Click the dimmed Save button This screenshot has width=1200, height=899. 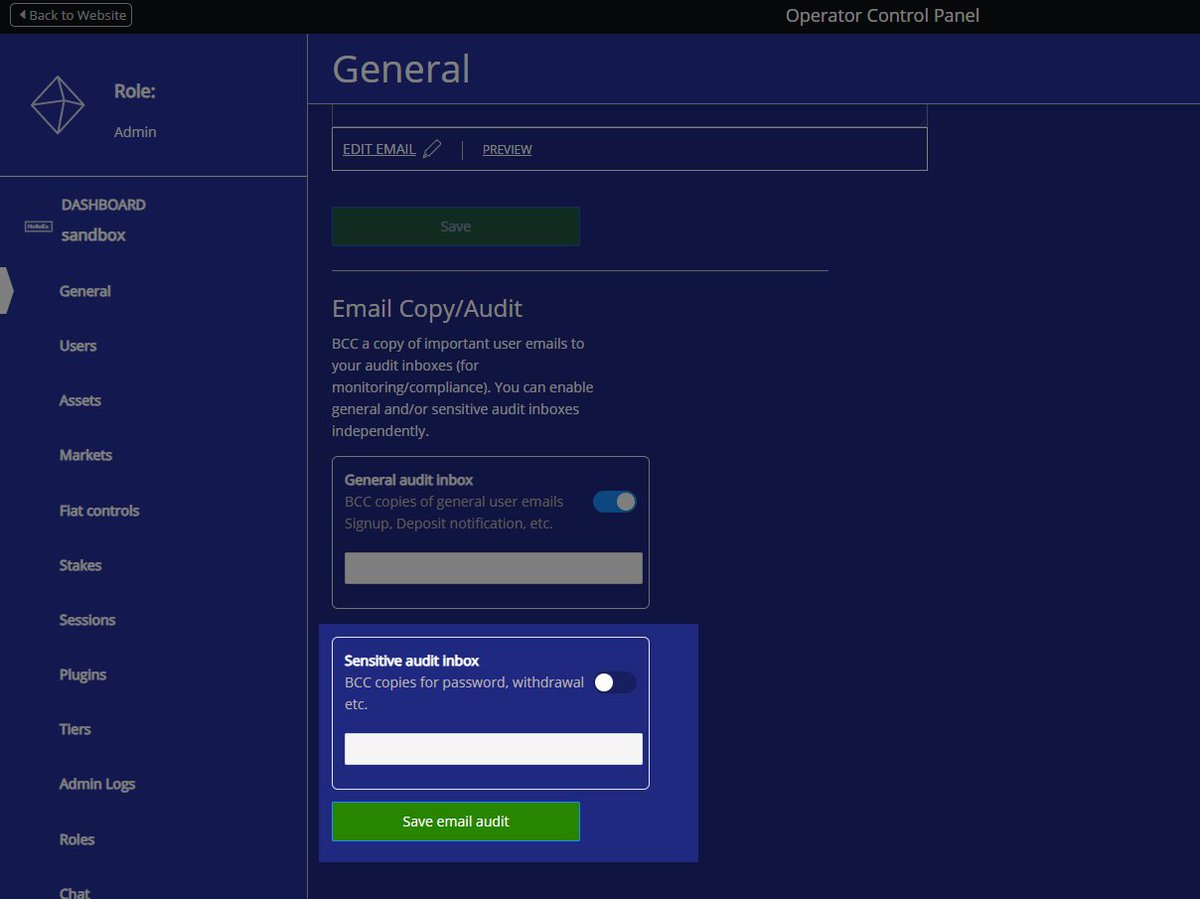456,226
